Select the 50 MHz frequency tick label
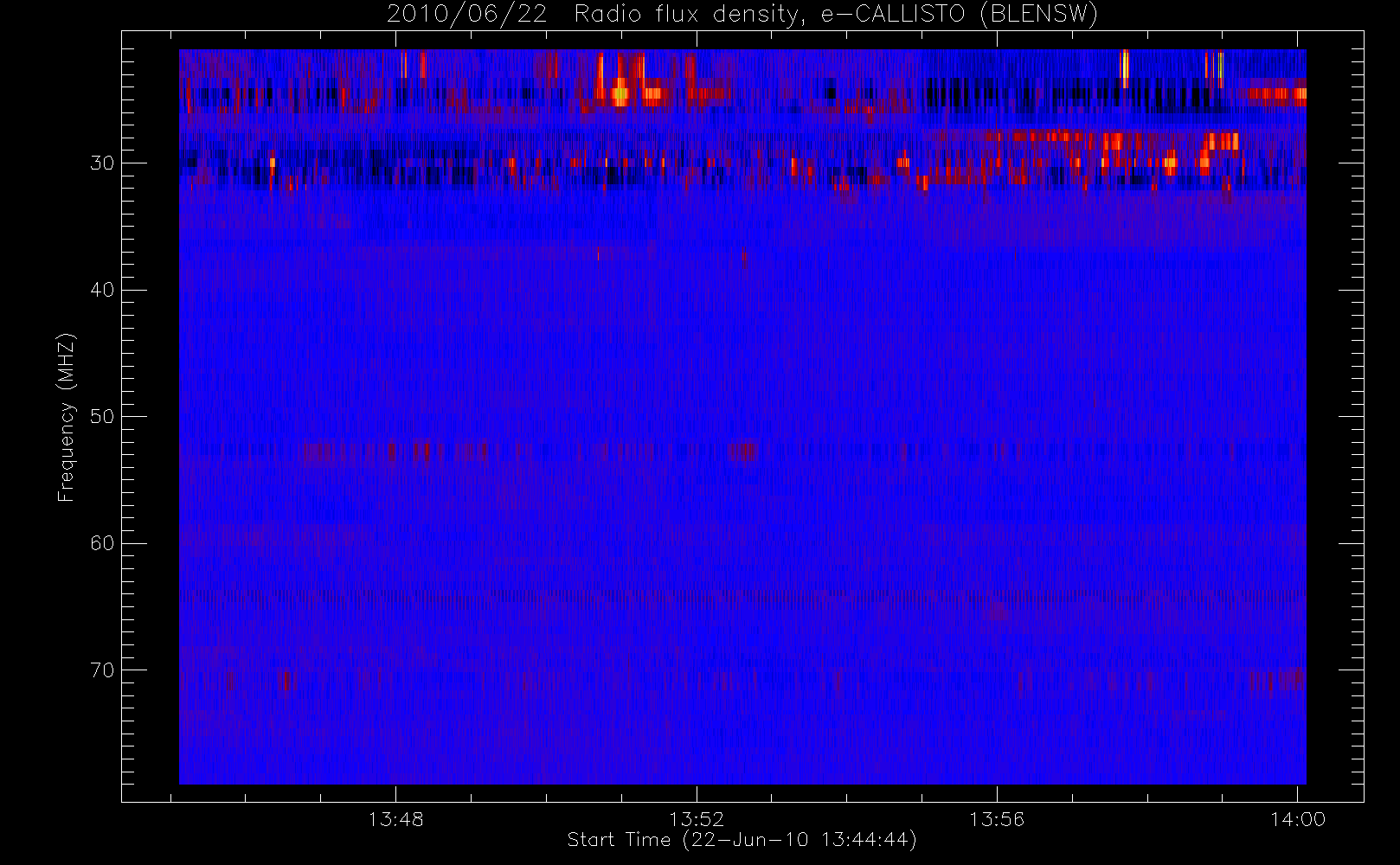1400x865 pixels. [x=102, y=417]
